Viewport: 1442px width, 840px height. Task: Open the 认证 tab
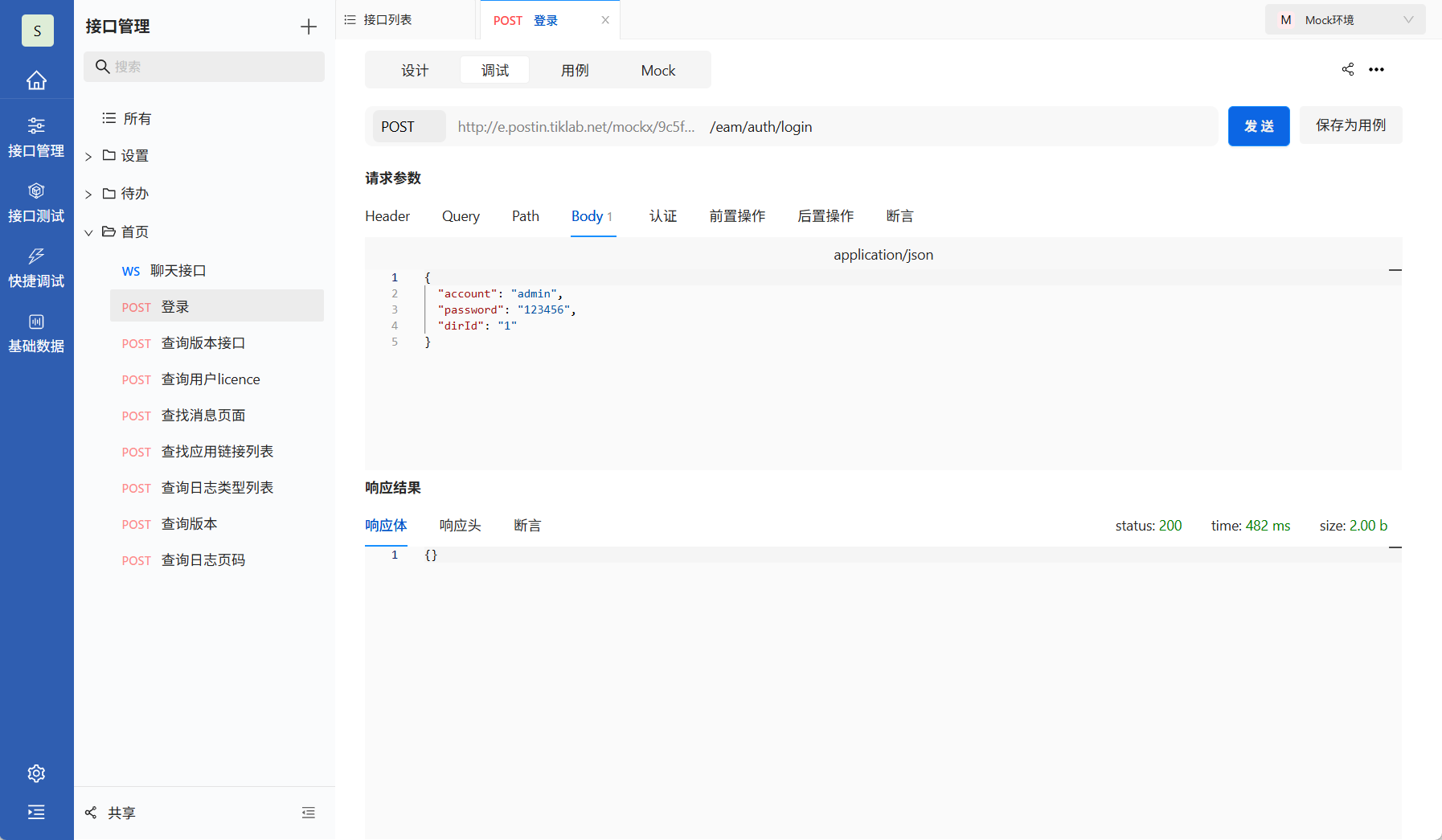[x=663, y=215]
